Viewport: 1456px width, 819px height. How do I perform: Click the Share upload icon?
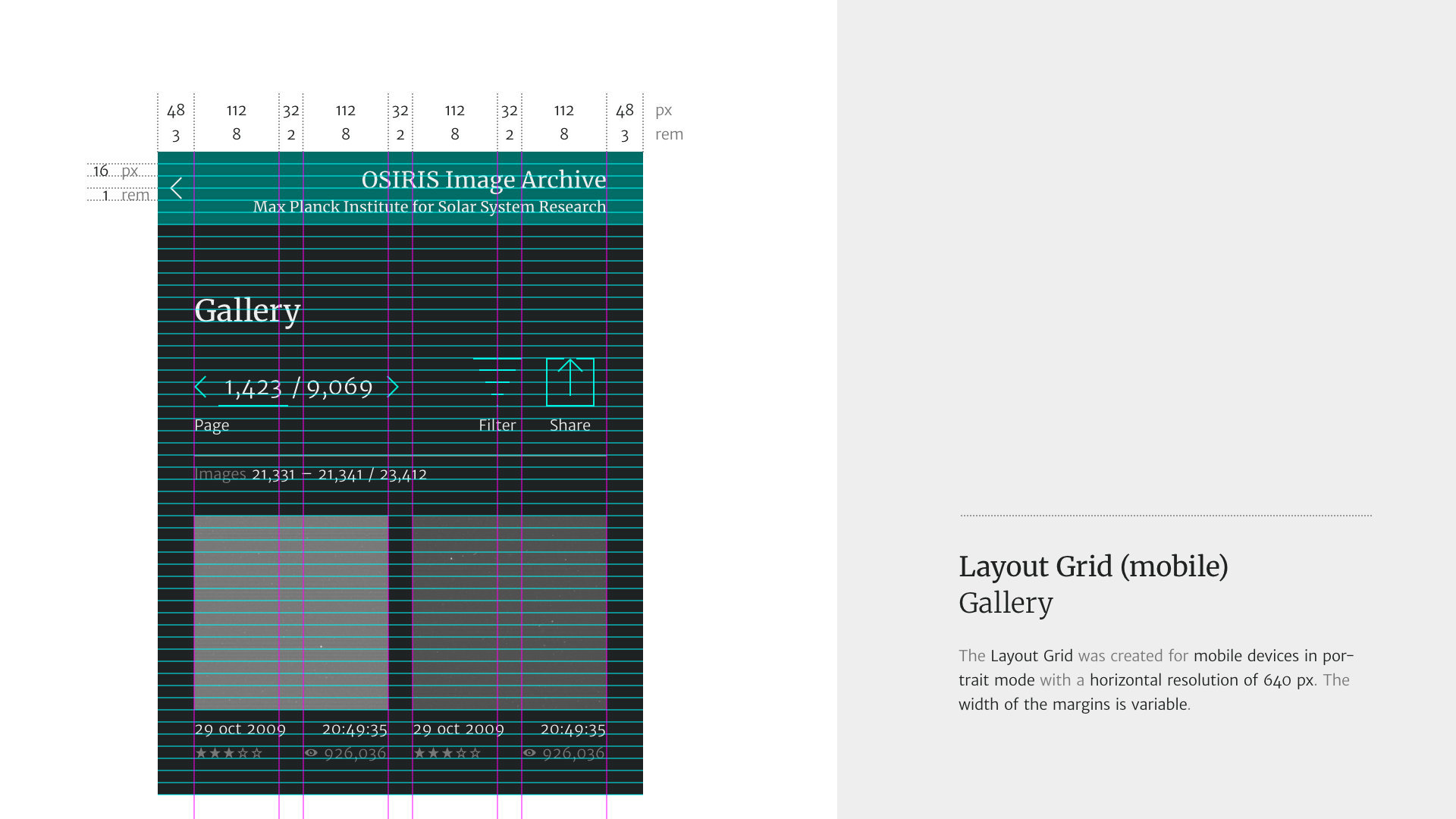click(570, 382)
